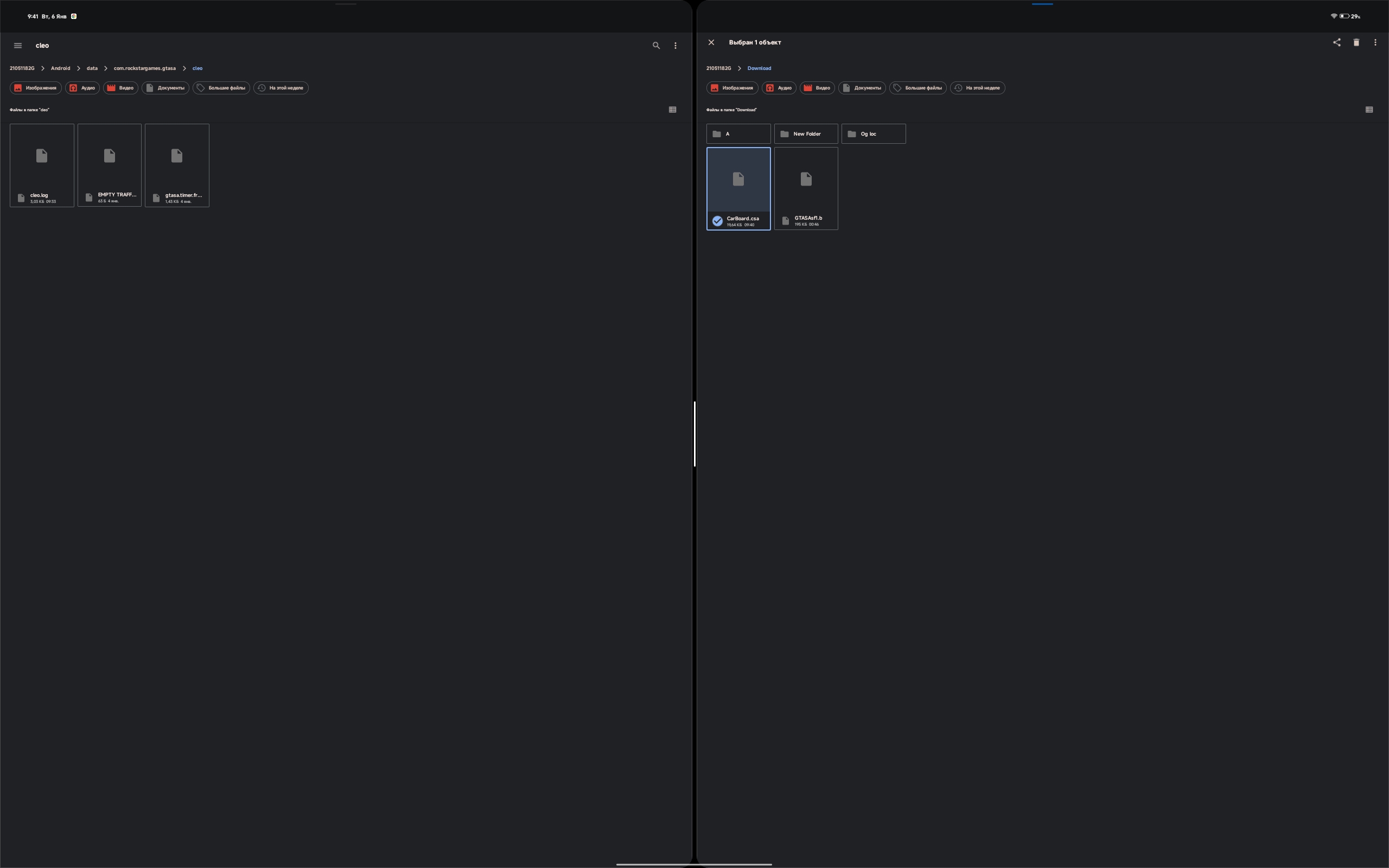
Task: Open the New Folder directory
Action: (x=806, y=134)
